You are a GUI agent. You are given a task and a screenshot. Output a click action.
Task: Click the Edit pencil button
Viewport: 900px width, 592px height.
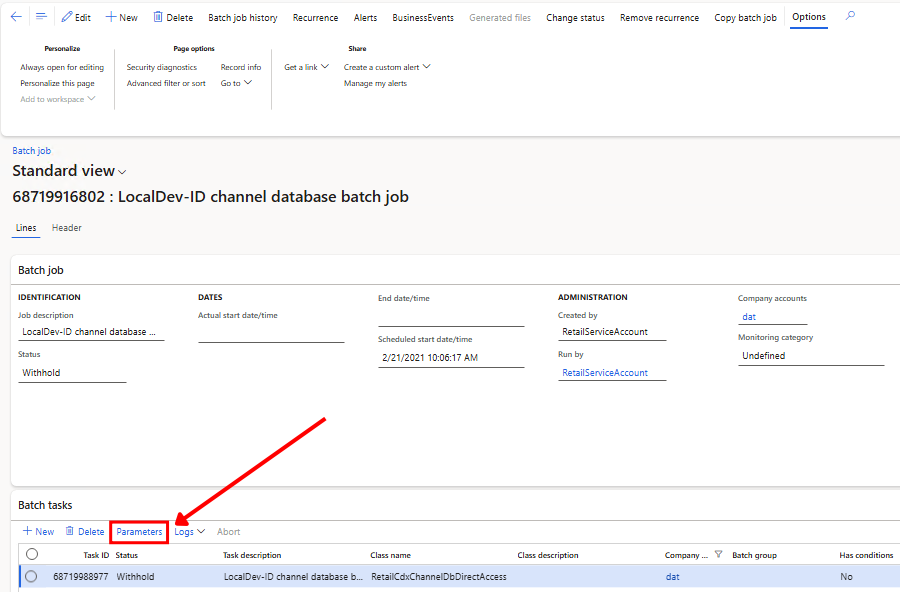tap(76, 17)
